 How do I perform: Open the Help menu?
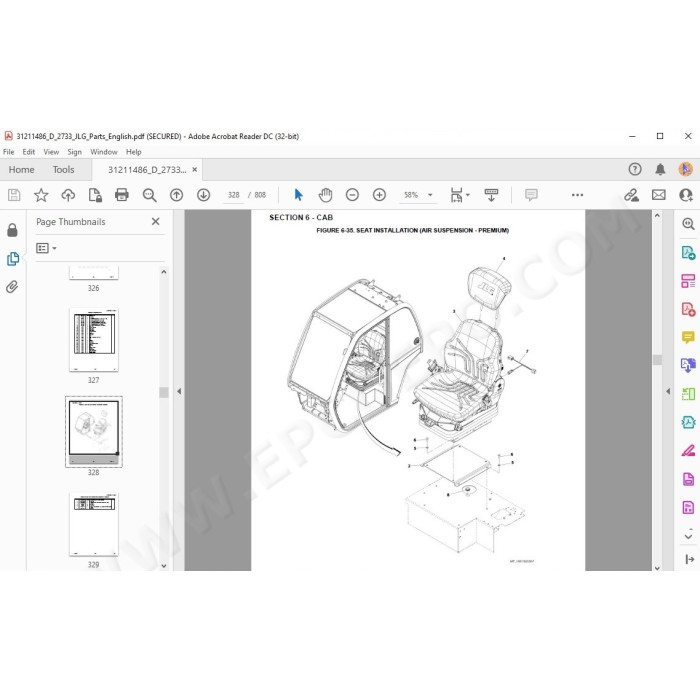[133, 152]
